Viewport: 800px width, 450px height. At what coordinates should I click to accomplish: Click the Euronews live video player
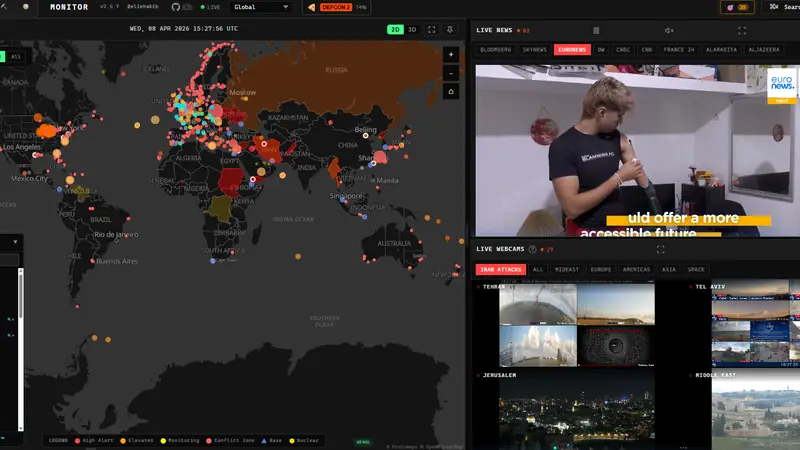pyautogui.click(x=637, y=150)
